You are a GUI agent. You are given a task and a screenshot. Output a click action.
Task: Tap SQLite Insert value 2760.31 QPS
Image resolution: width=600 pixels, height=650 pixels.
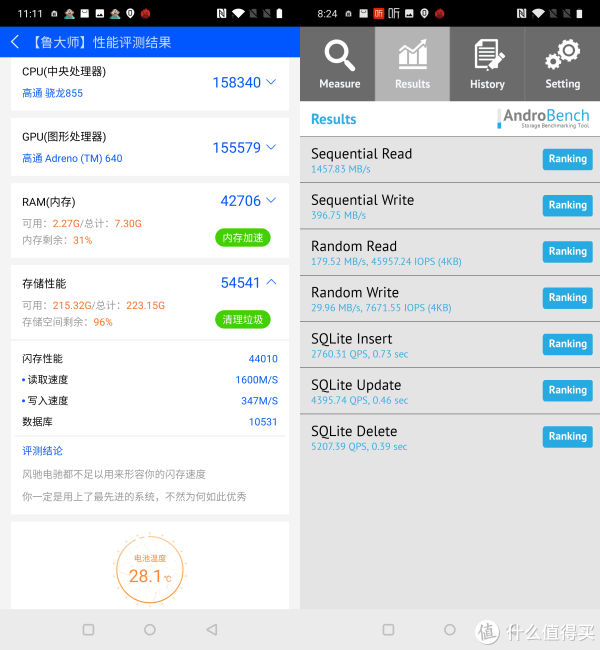click(340, 354)
